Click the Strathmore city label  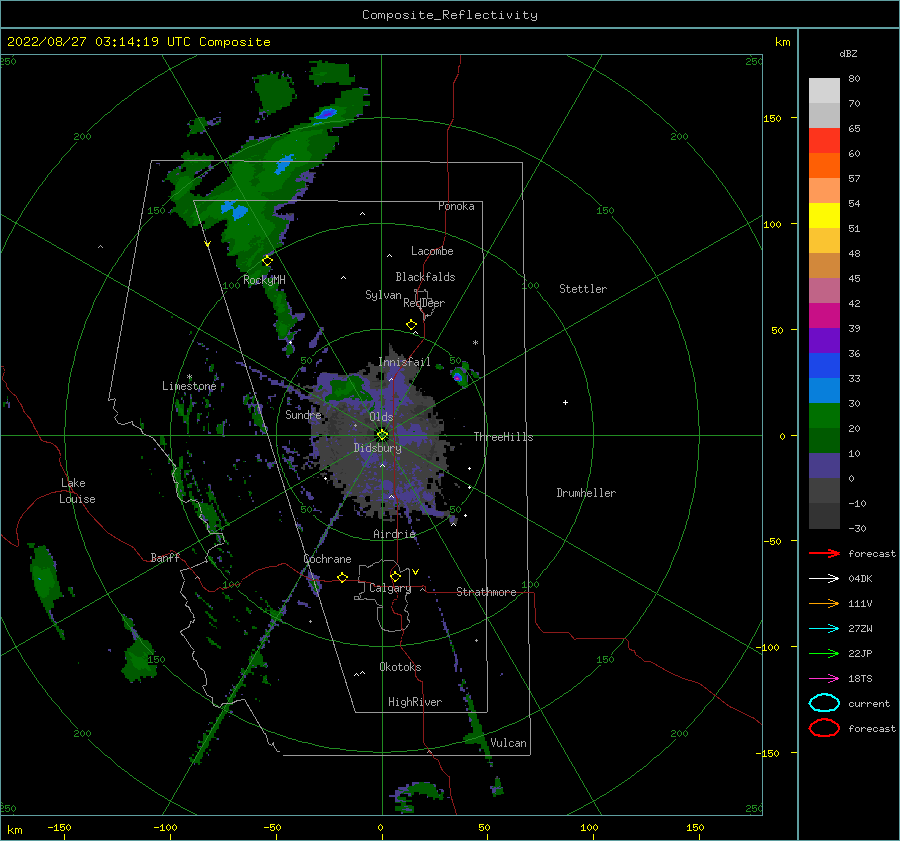487,592
